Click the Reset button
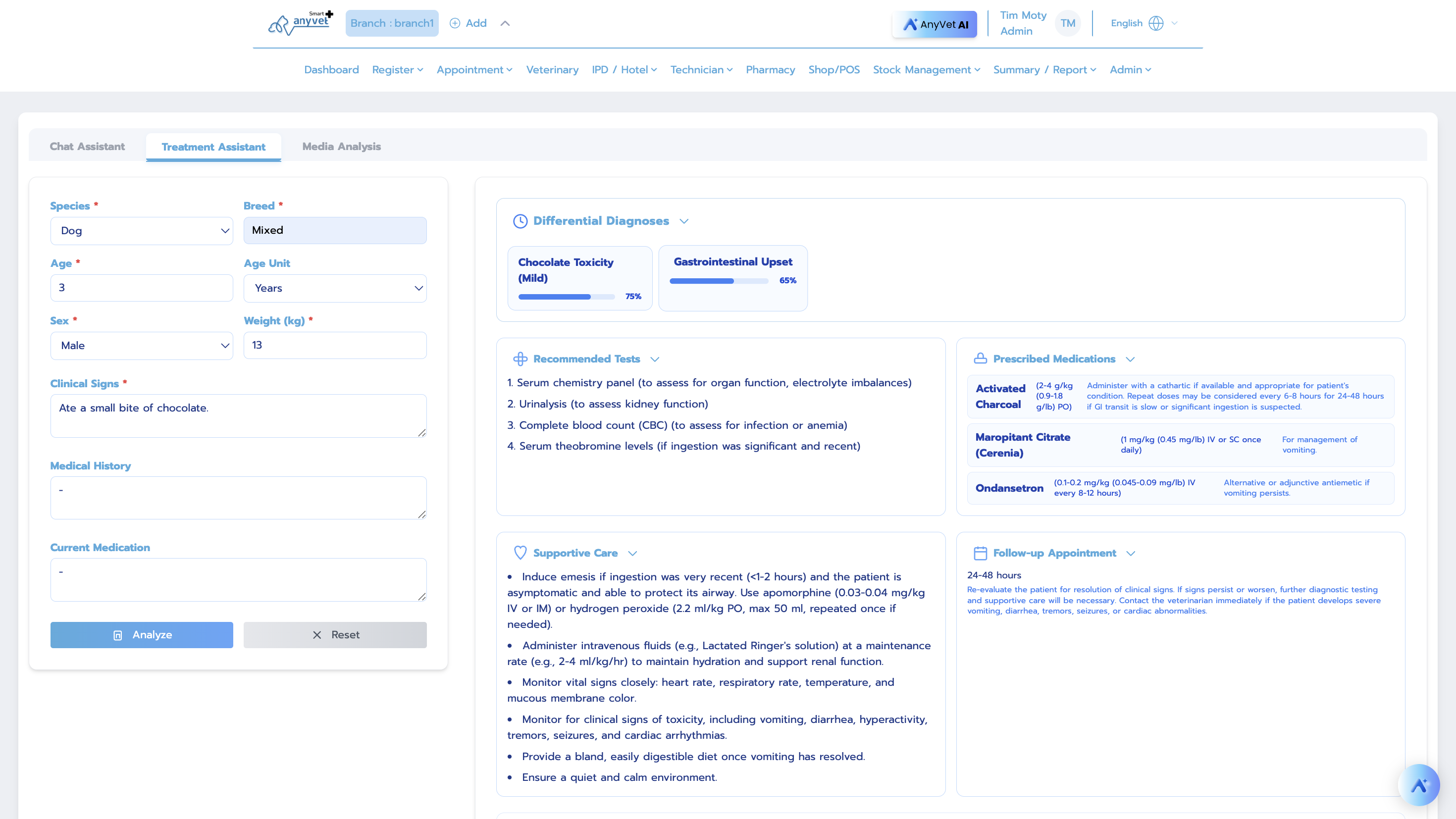 coord(335,634)
